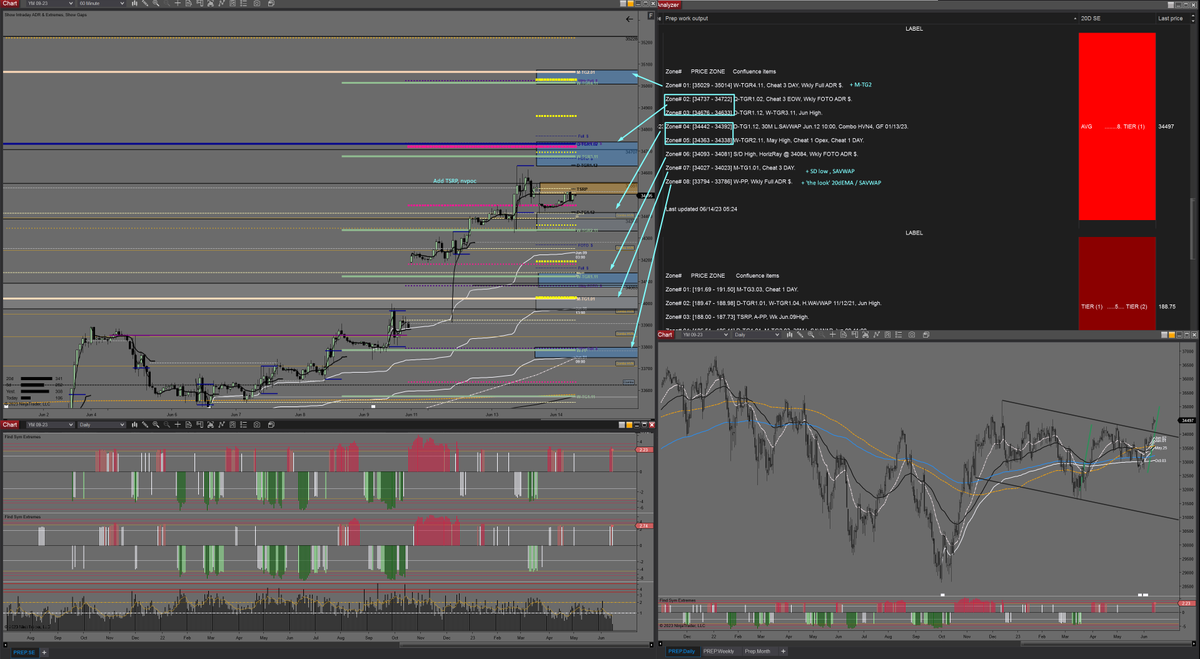Click gray link button in 60 Minute chart
This screenshot has width=1200, height=659.
pos(623,4)
